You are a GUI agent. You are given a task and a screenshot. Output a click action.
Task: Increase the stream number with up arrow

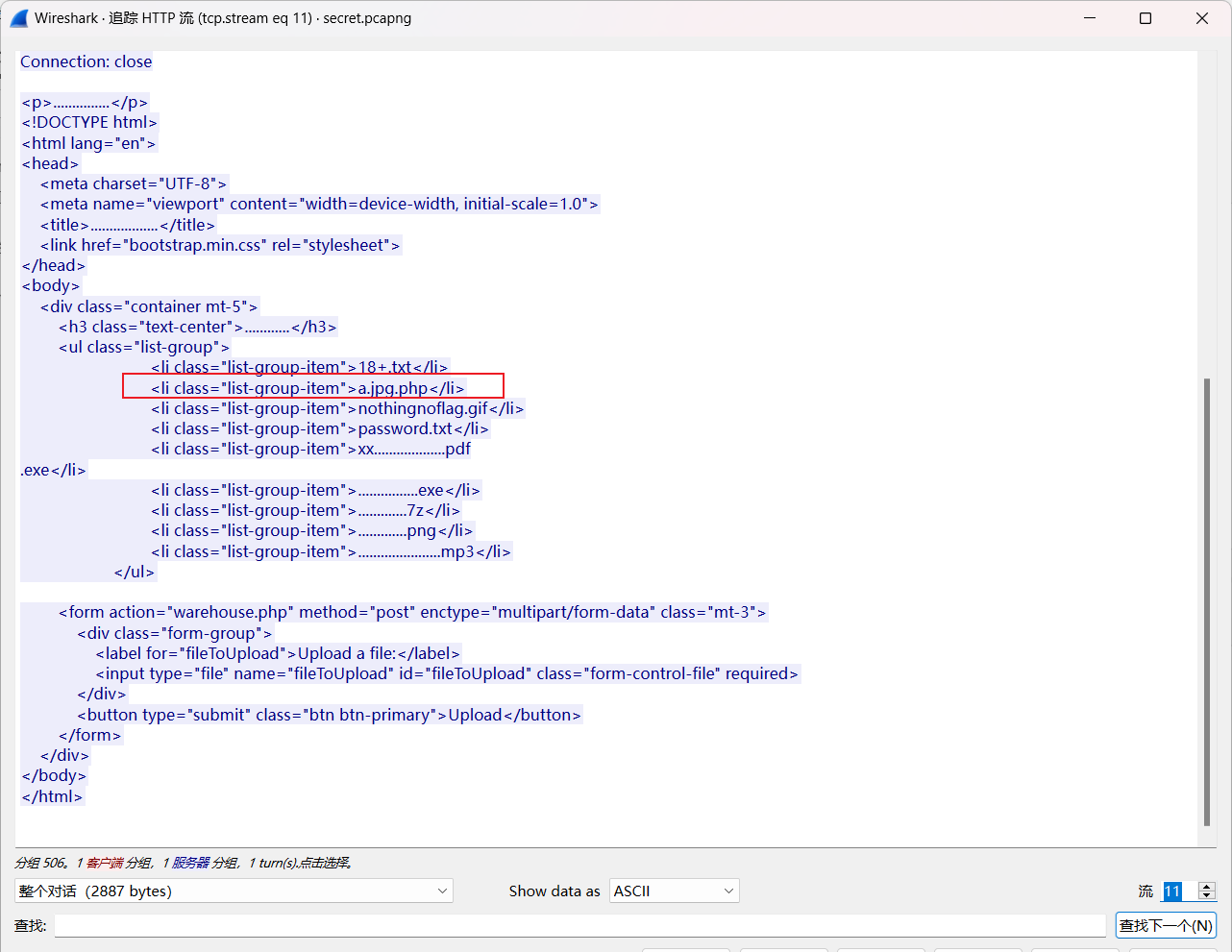pyautogui.click(x=1208, y=886)
